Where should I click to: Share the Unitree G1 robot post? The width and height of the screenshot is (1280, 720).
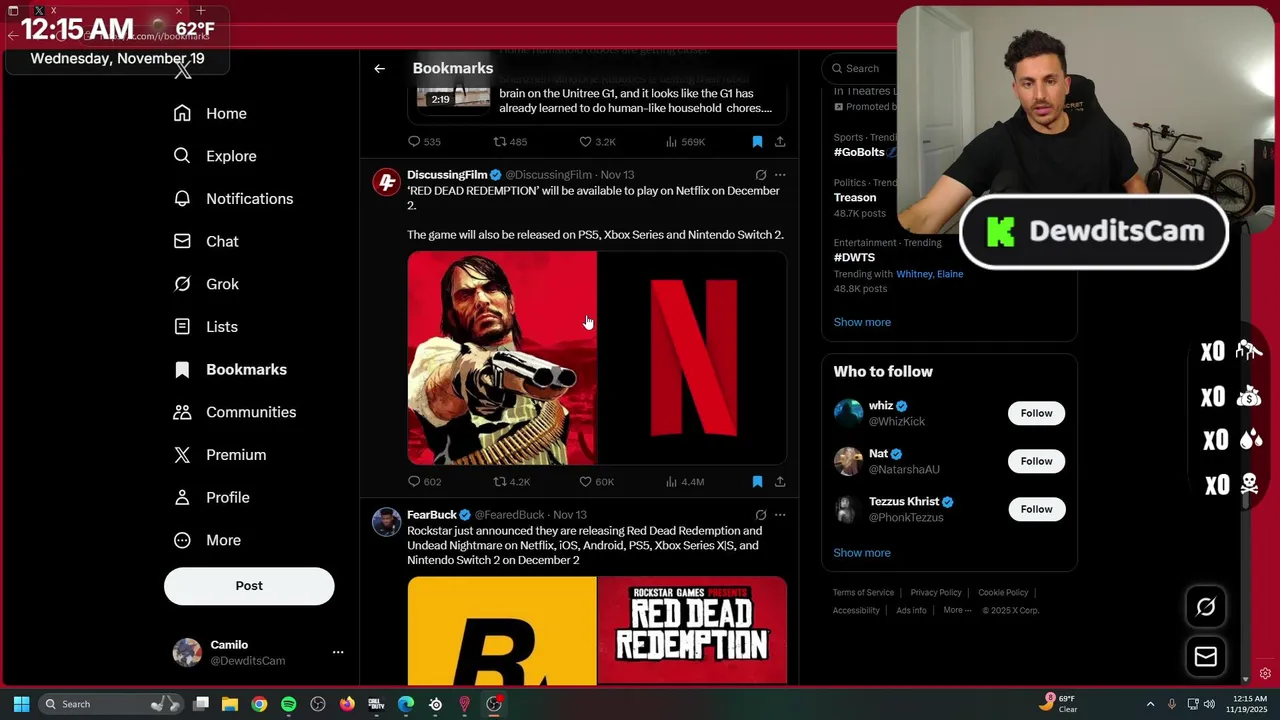point(780,142)
